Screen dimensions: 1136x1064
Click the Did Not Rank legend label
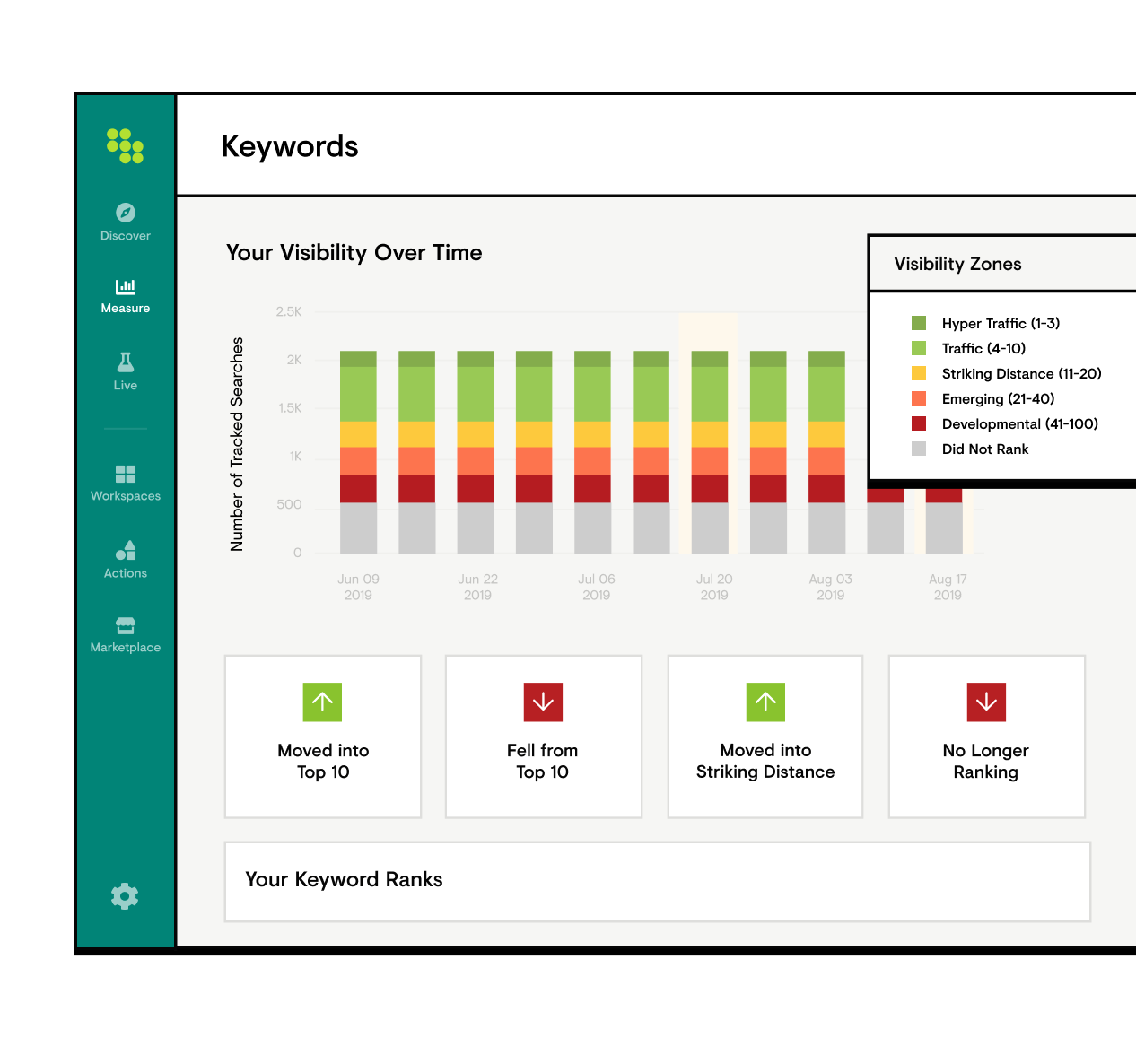(985, 449)
